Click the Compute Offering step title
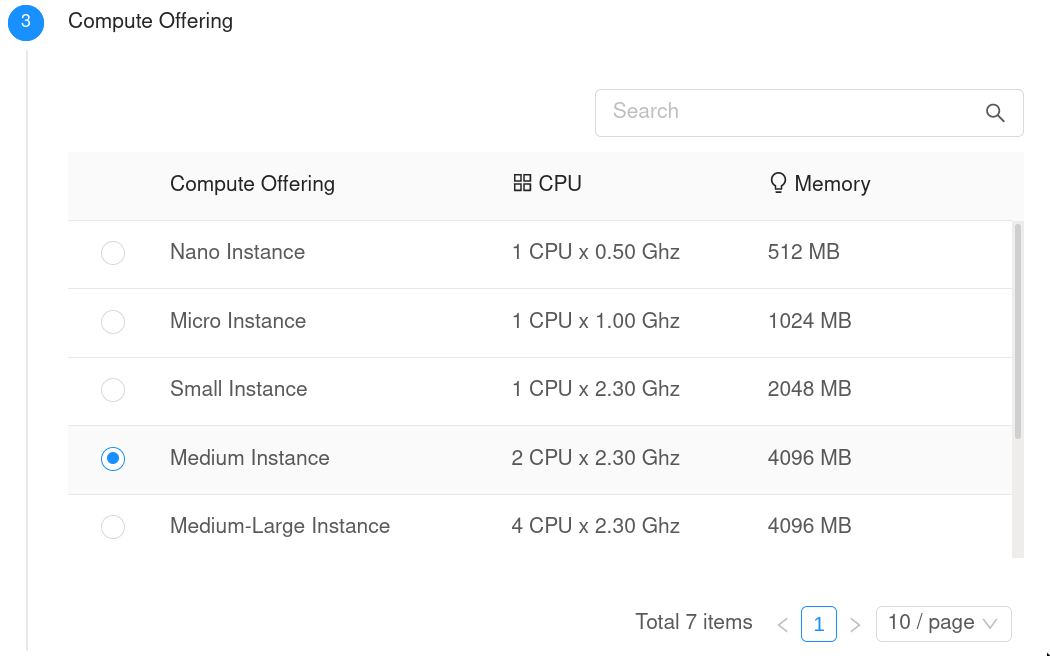The image size is (1050, 656). pos(150,21)
